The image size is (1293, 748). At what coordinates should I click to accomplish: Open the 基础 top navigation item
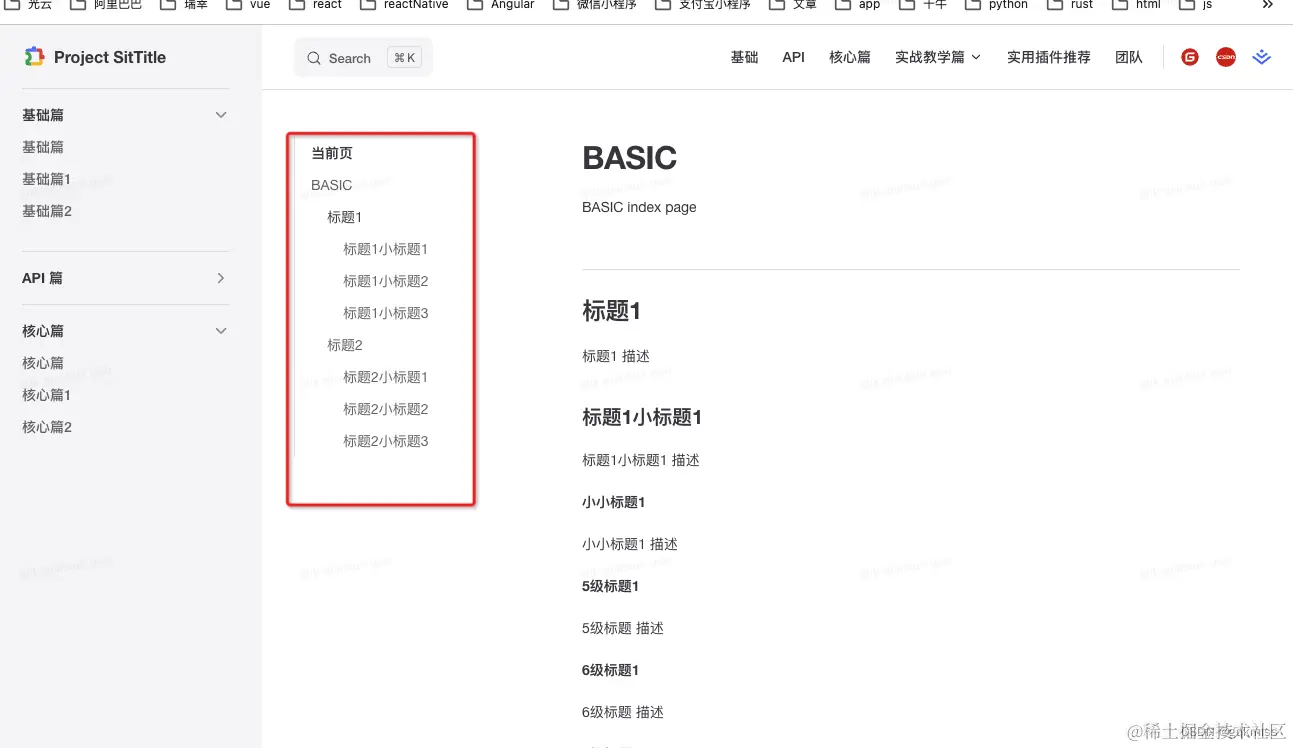[x=744, y=57]
